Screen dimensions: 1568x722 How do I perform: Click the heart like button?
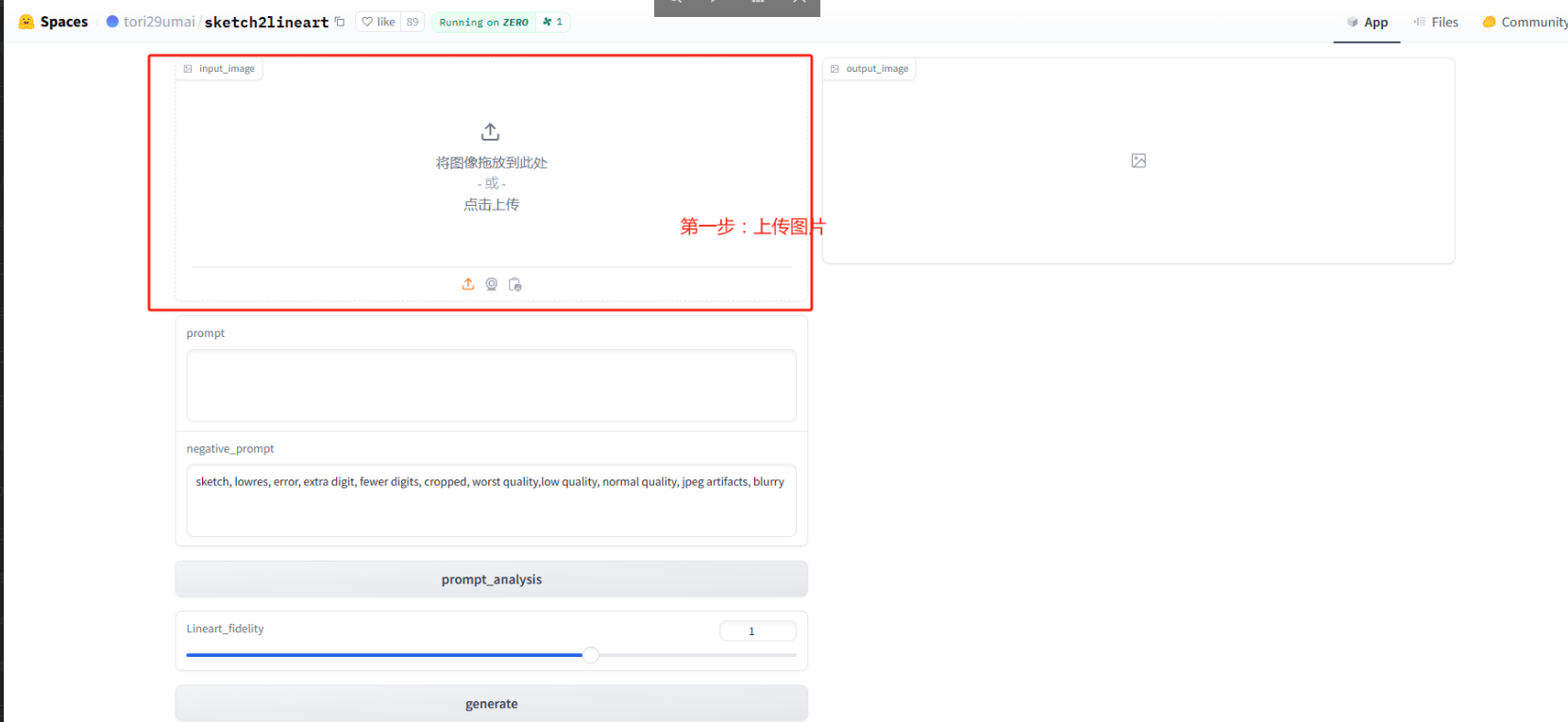click(379, 22)
